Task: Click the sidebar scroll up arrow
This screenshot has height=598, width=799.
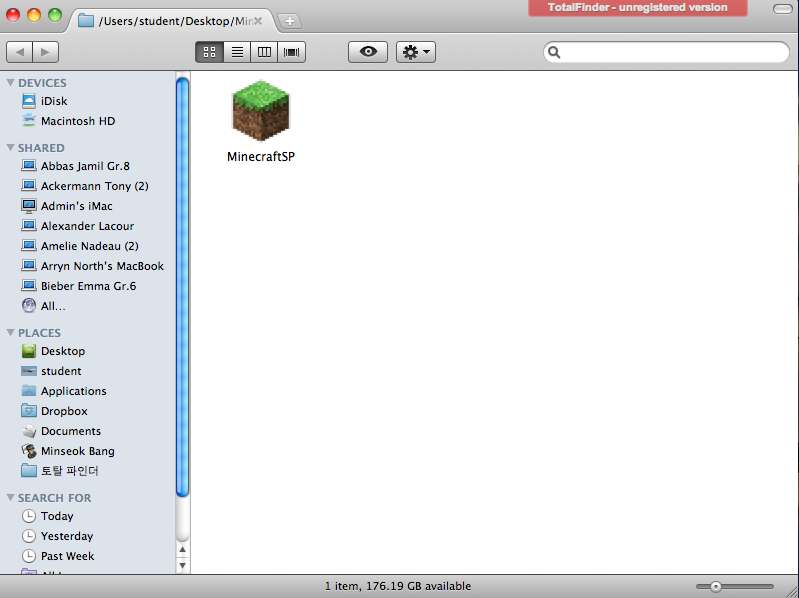Action: tap(182, 550)
